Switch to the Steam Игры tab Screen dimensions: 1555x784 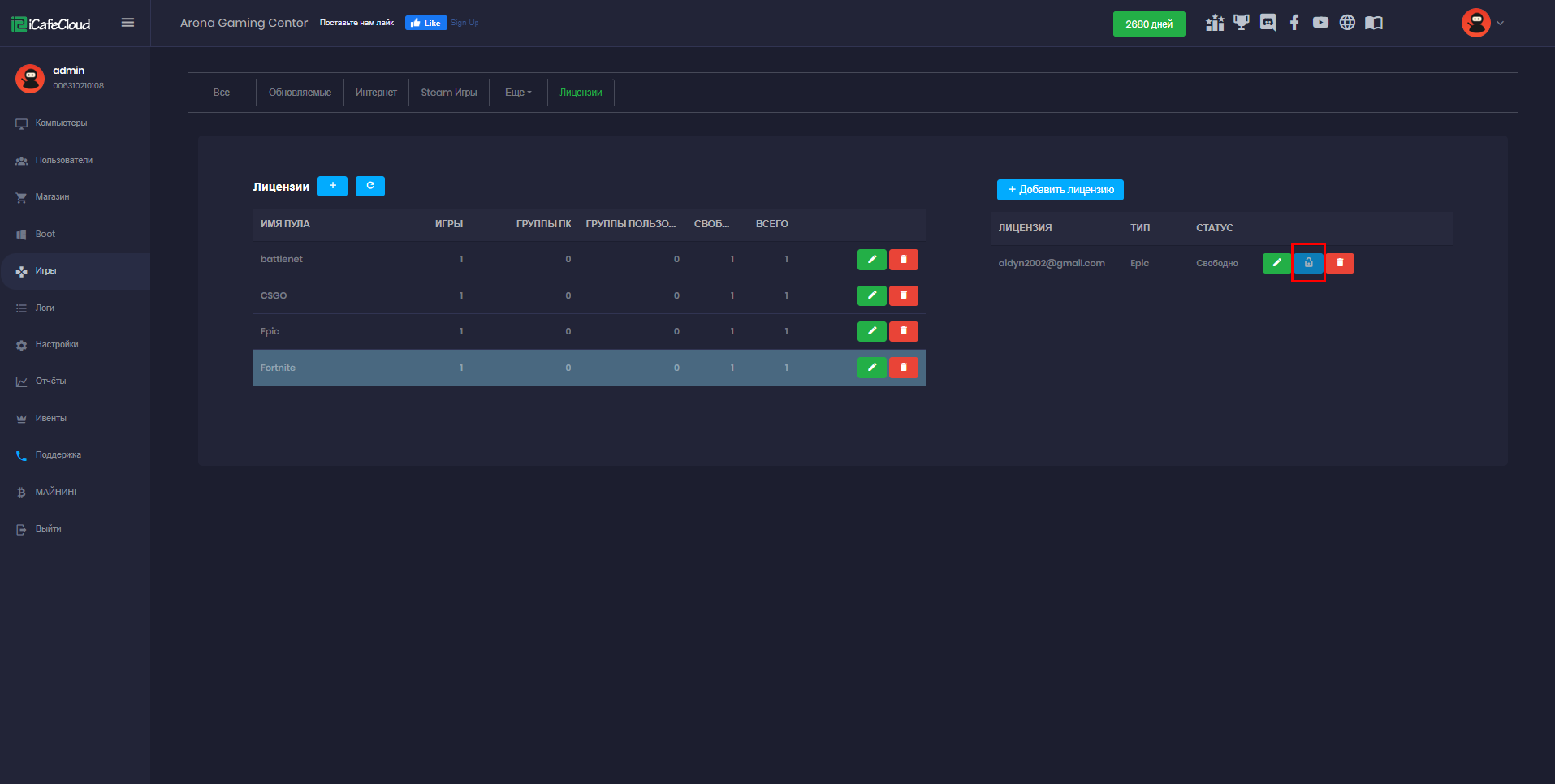coord(449,93)
